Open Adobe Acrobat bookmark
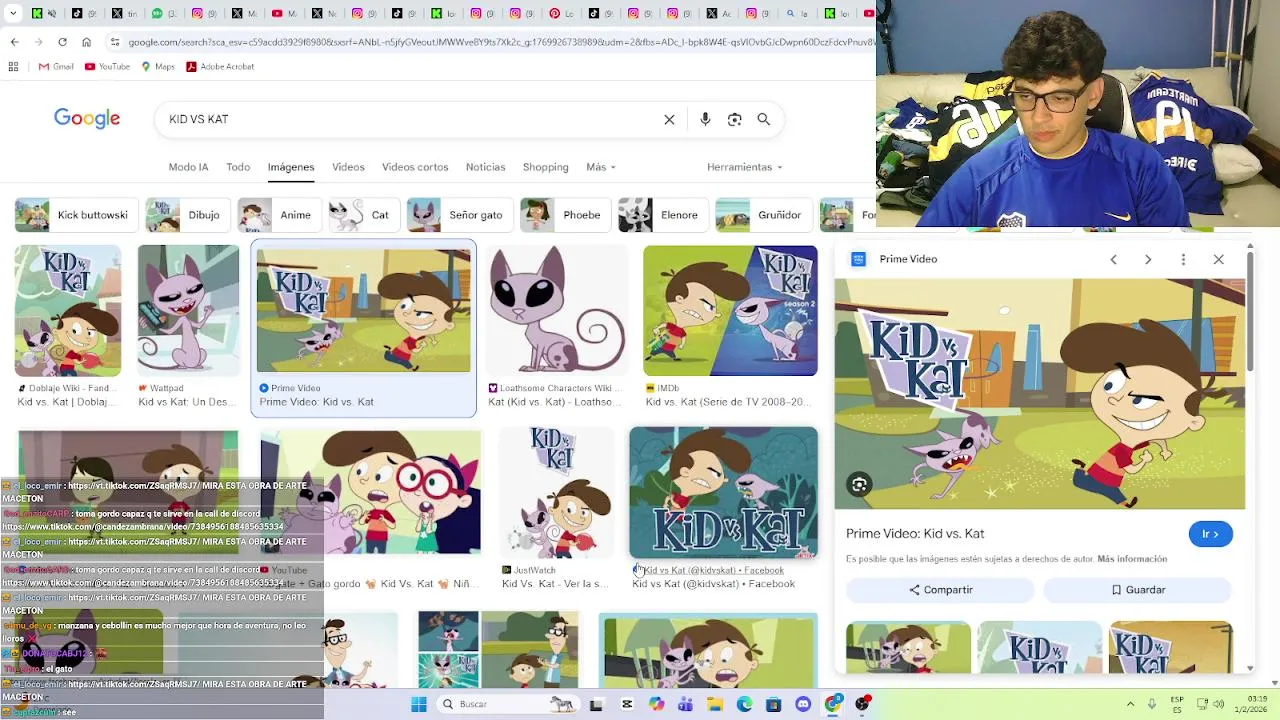 pos(221,67)
